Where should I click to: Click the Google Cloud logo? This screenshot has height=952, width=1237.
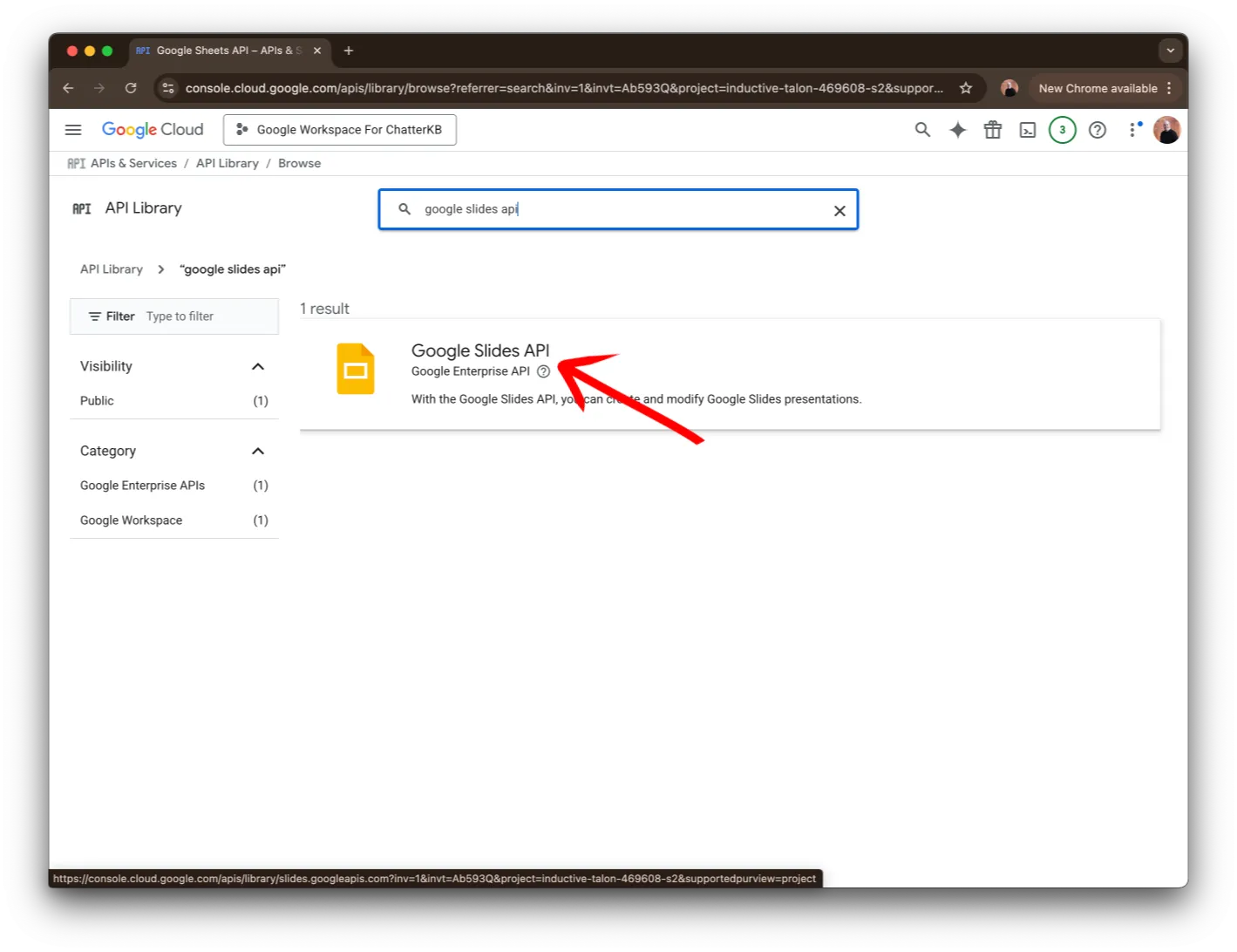coord(153,130)
